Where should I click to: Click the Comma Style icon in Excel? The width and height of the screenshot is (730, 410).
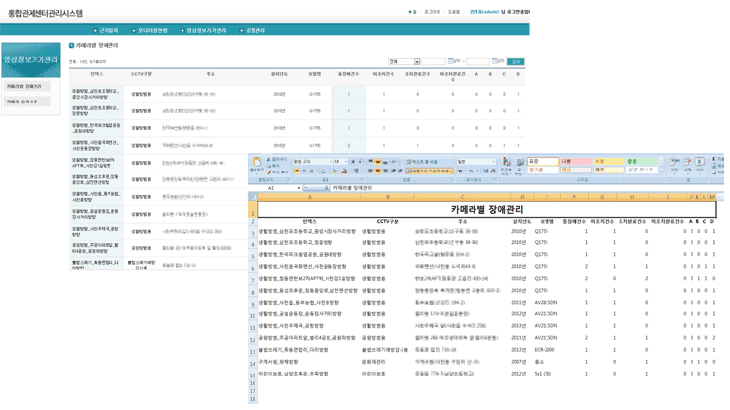coord(478,171)
